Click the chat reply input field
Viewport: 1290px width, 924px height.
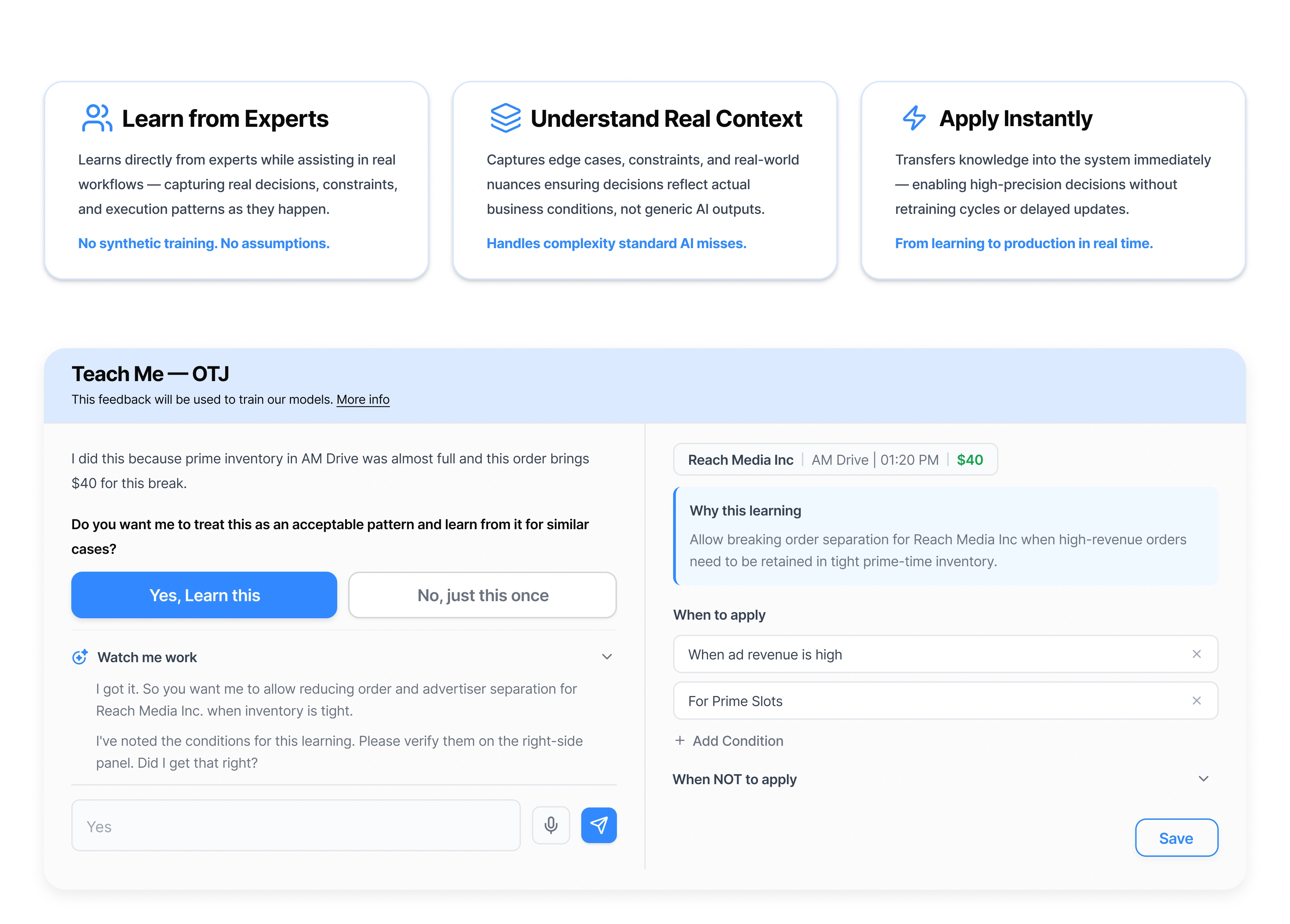point(296,826)
